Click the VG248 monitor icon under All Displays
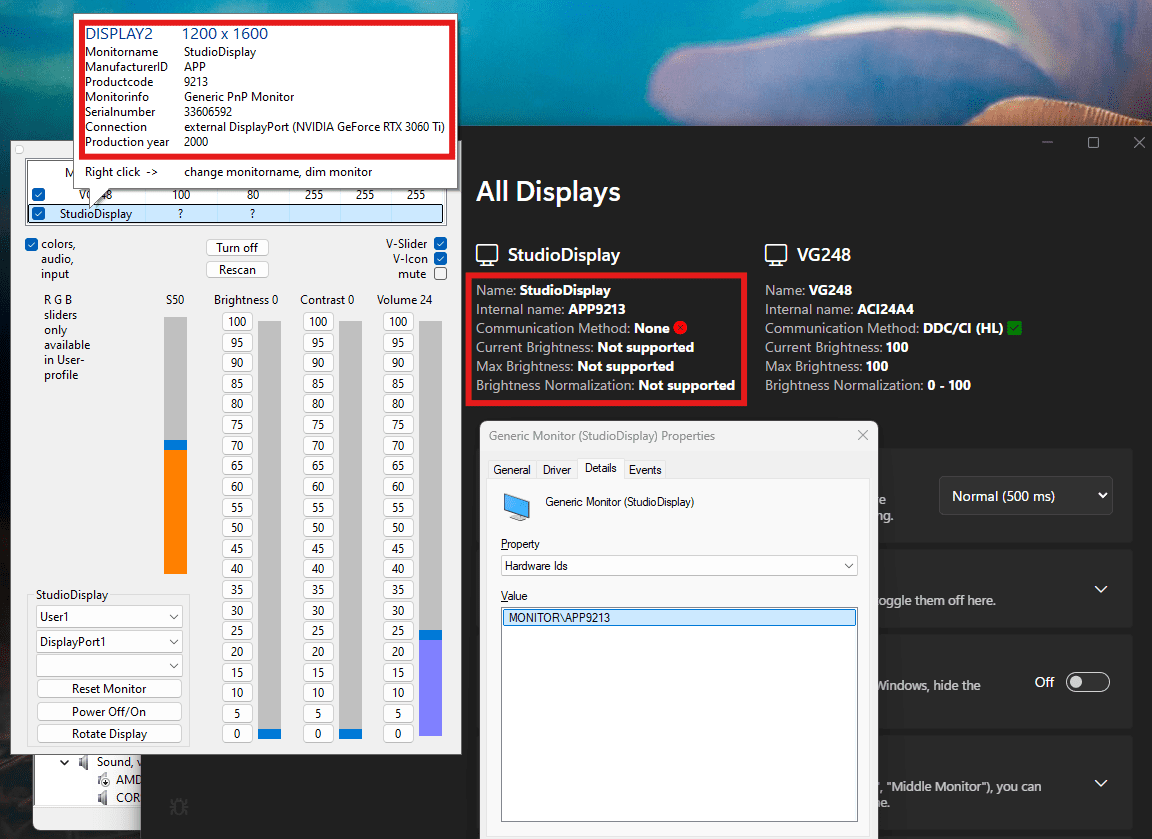The height and width of the screenshot is (839, 1152). (x=776, y=255)
